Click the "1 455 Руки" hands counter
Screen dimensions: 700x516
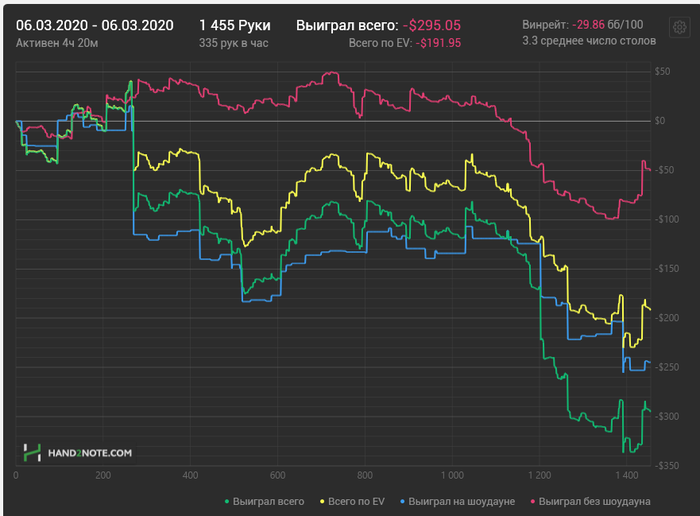[236, 24]
